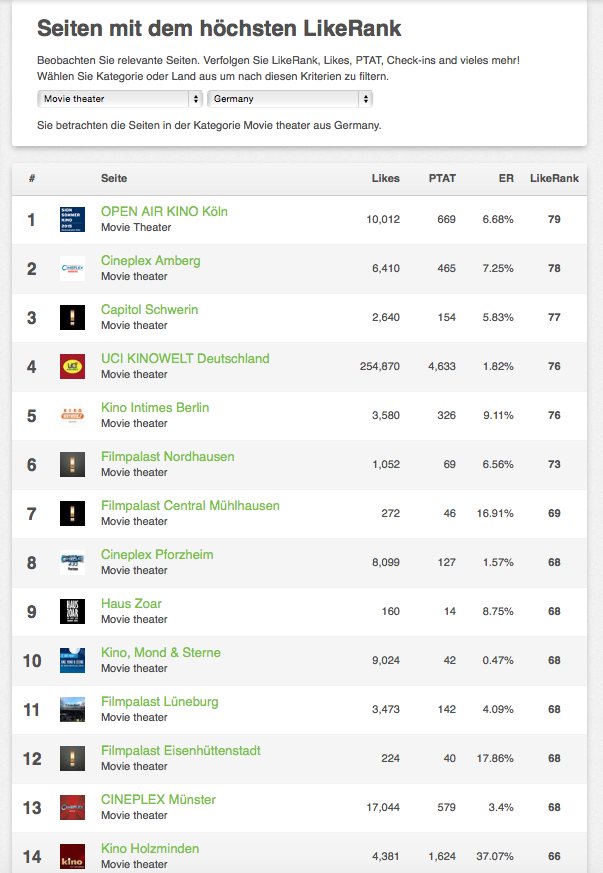Viewport: 603px width, 873px height.
Task: Sort table by LikeRank column header
Action: click(554, 179)
